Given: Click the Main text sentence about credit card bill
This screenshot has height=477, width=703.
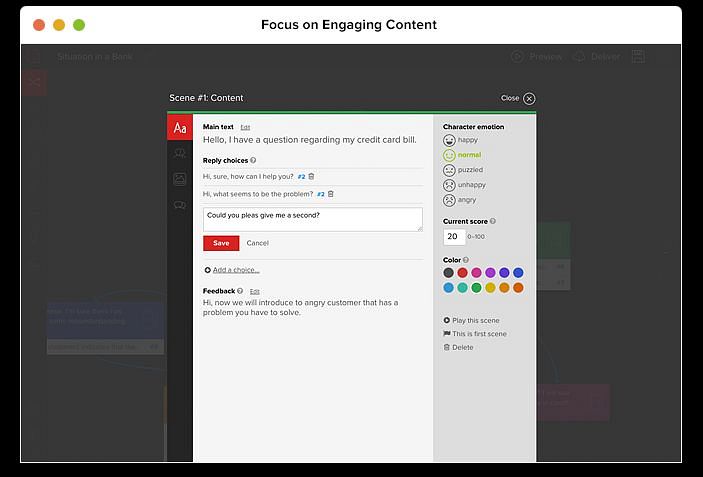Looking at the screenshot, I should point(309,140).
